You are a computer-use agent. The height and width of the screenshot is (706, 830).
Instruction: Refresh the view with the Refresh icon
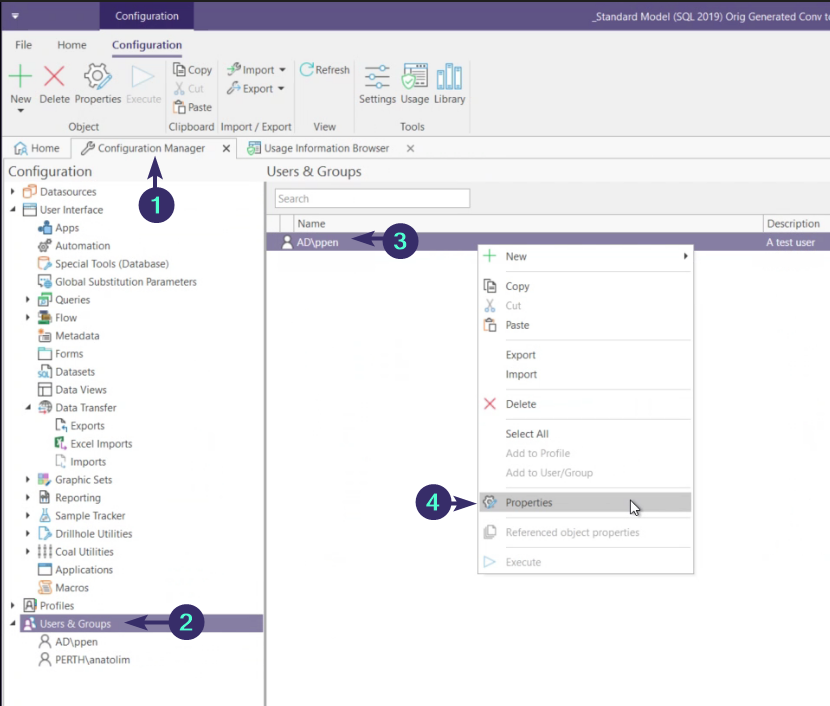pos(324,69)
